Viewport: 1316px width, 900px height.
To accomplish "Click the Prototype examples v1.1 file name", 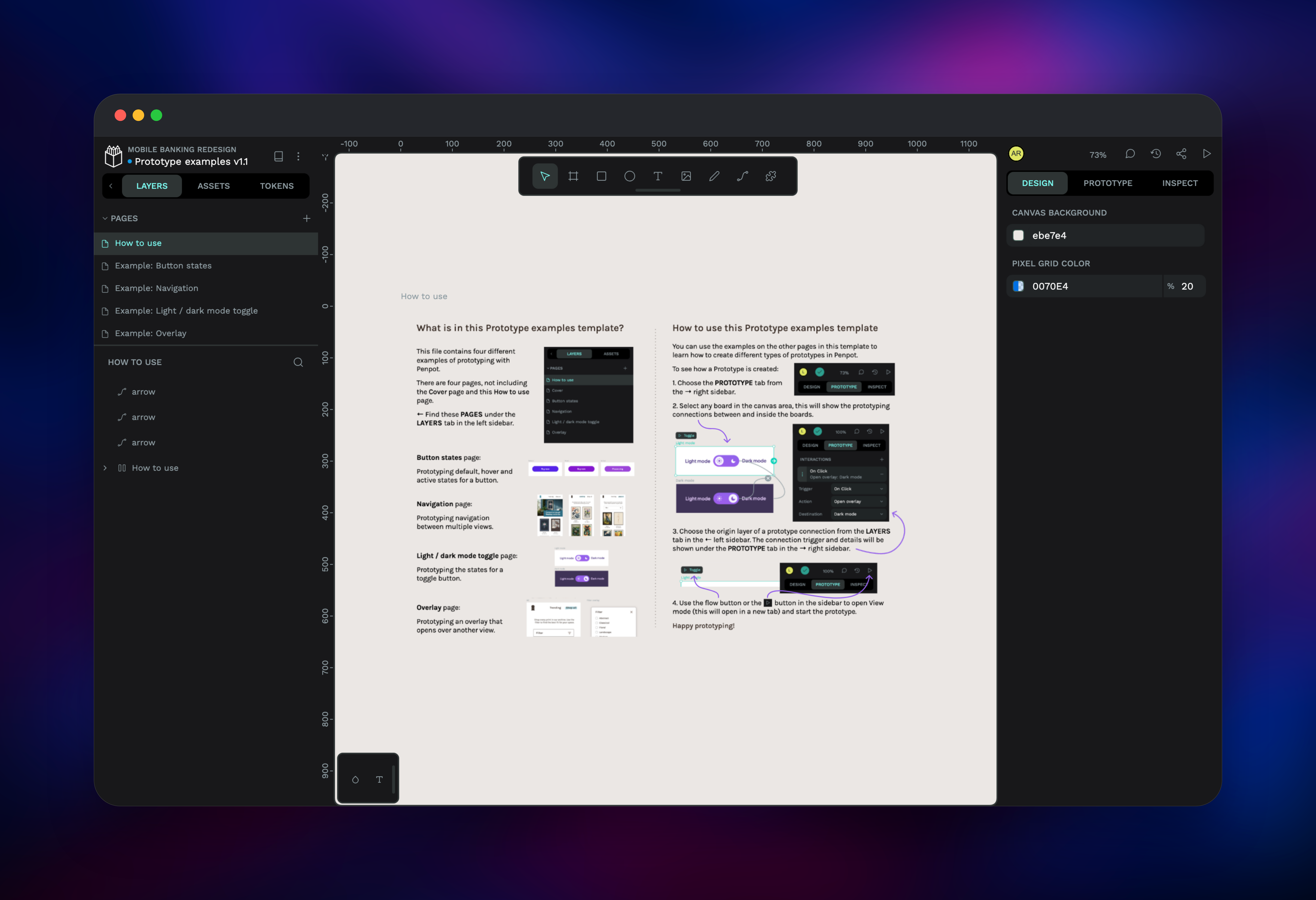I will [191, 162].
